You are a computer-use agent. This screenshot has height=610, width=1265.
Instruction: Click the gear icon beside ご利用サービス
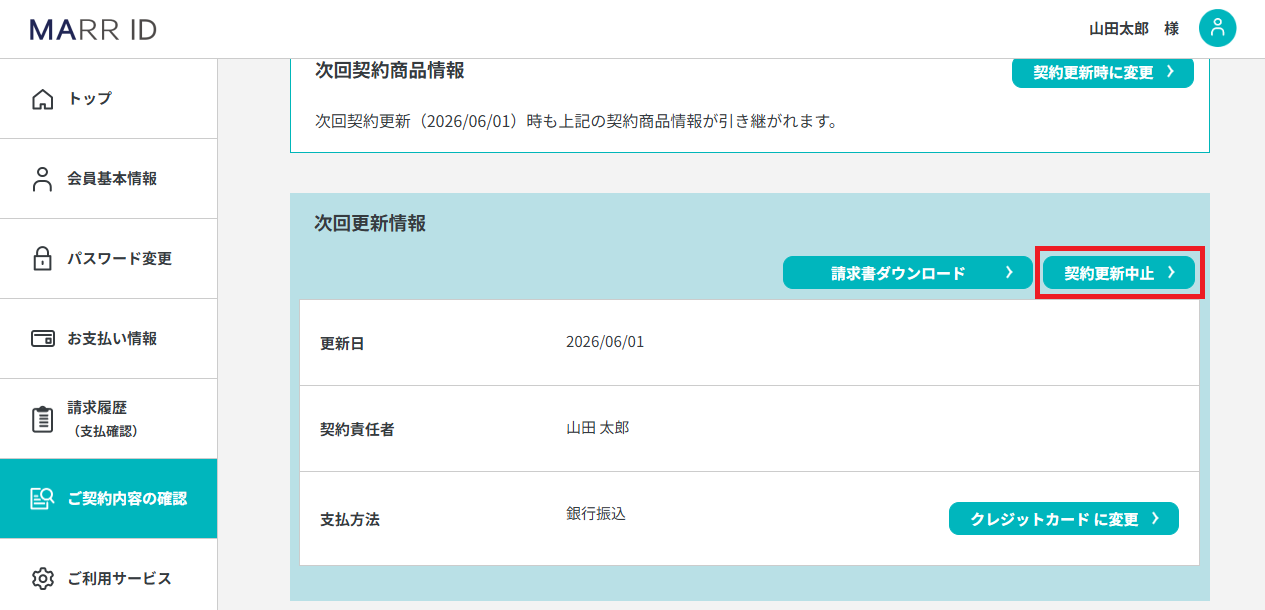42,578
